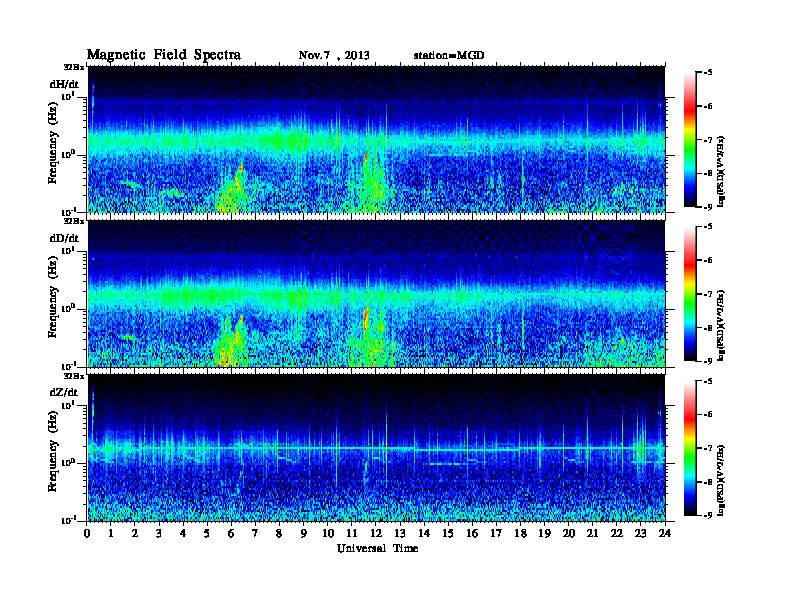Click the log(PSD) units label beside dH/dt colorbar
792x612 pixels.
(x=721, y=171)
